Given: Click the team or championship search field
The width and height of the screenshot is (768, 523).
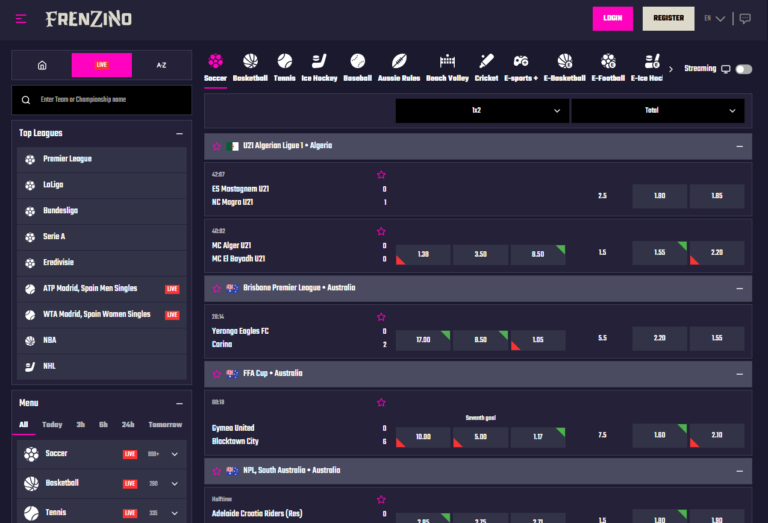Looking at the screenshot, I should point(101,100).
